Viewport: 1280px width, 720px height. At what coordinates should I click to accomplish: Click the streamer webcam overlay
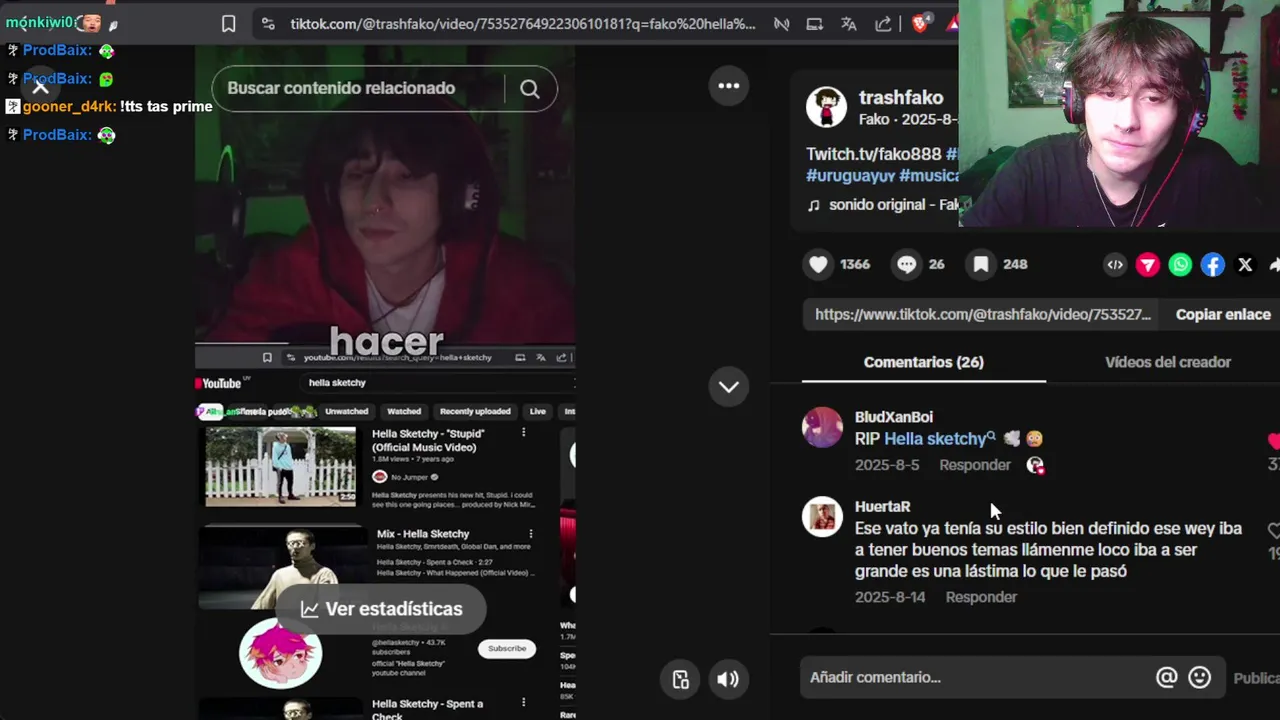(x=1119, y=113)
